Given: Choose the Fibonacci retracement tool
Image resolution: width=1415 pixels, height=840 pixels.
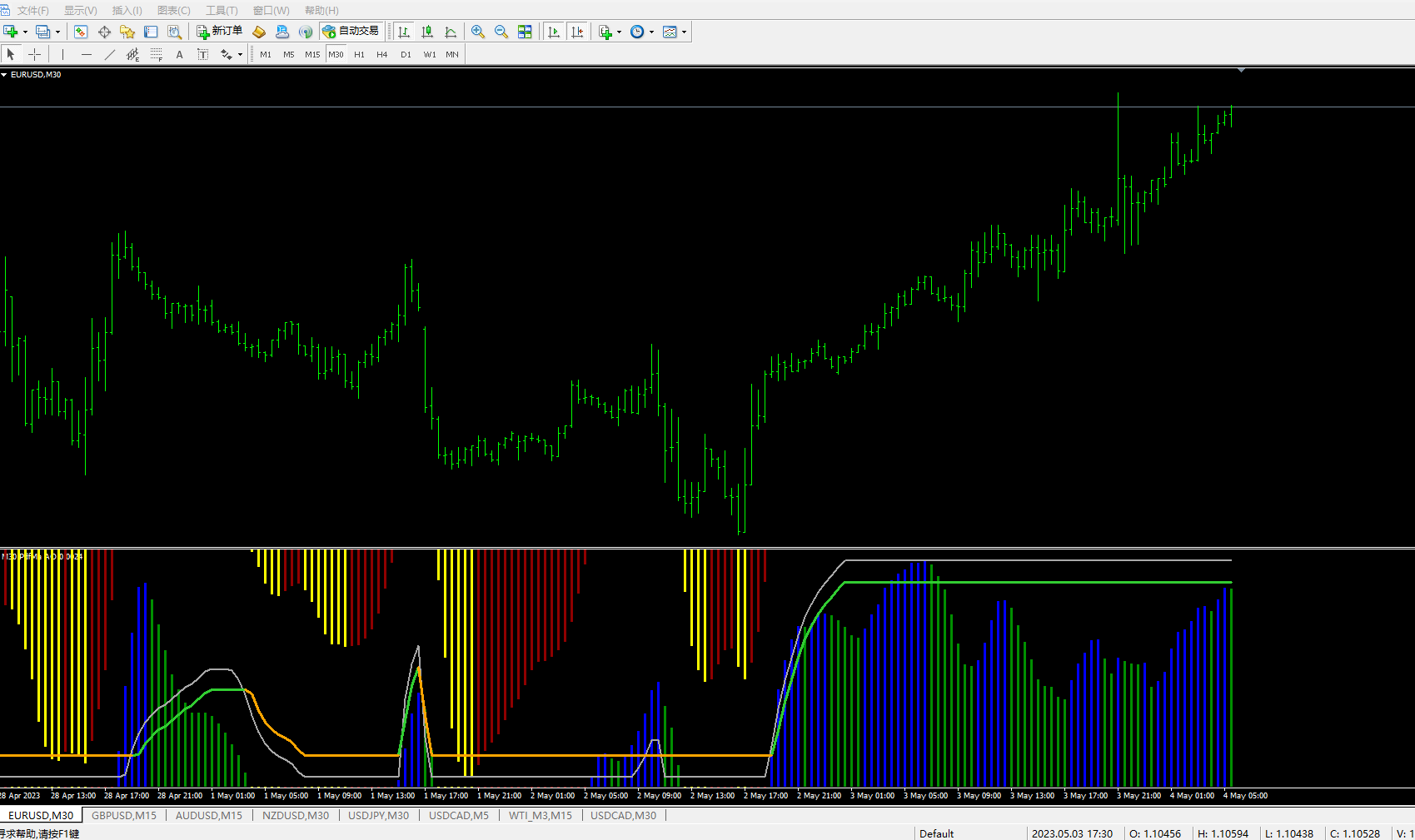Looking at the screenshot, I should [156, 54].
